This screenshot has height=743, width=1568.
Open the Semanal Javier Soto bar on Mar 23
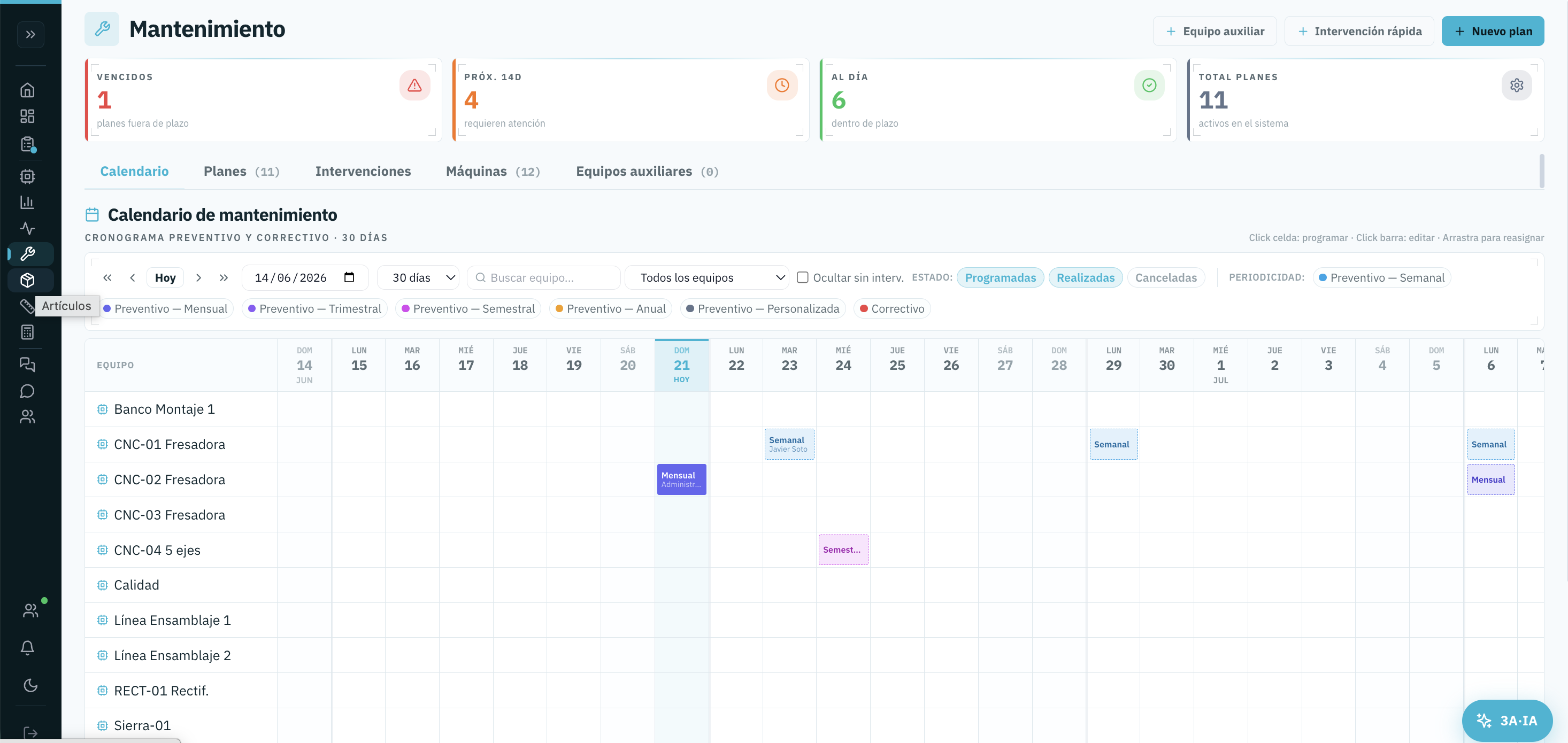click(789, 444)
